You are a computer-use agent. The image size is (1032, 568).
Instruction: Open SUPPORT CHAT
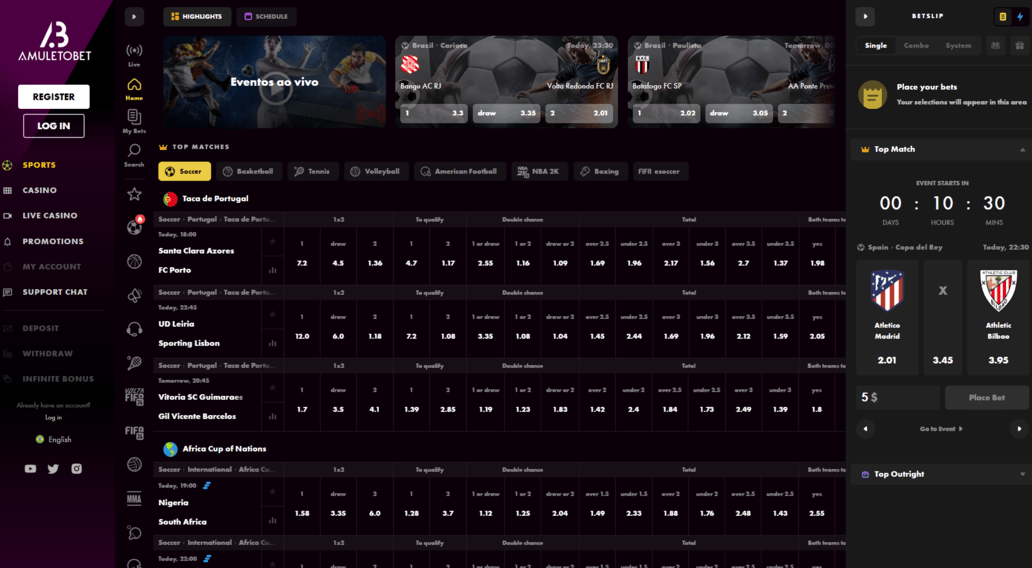coord(55,292)
